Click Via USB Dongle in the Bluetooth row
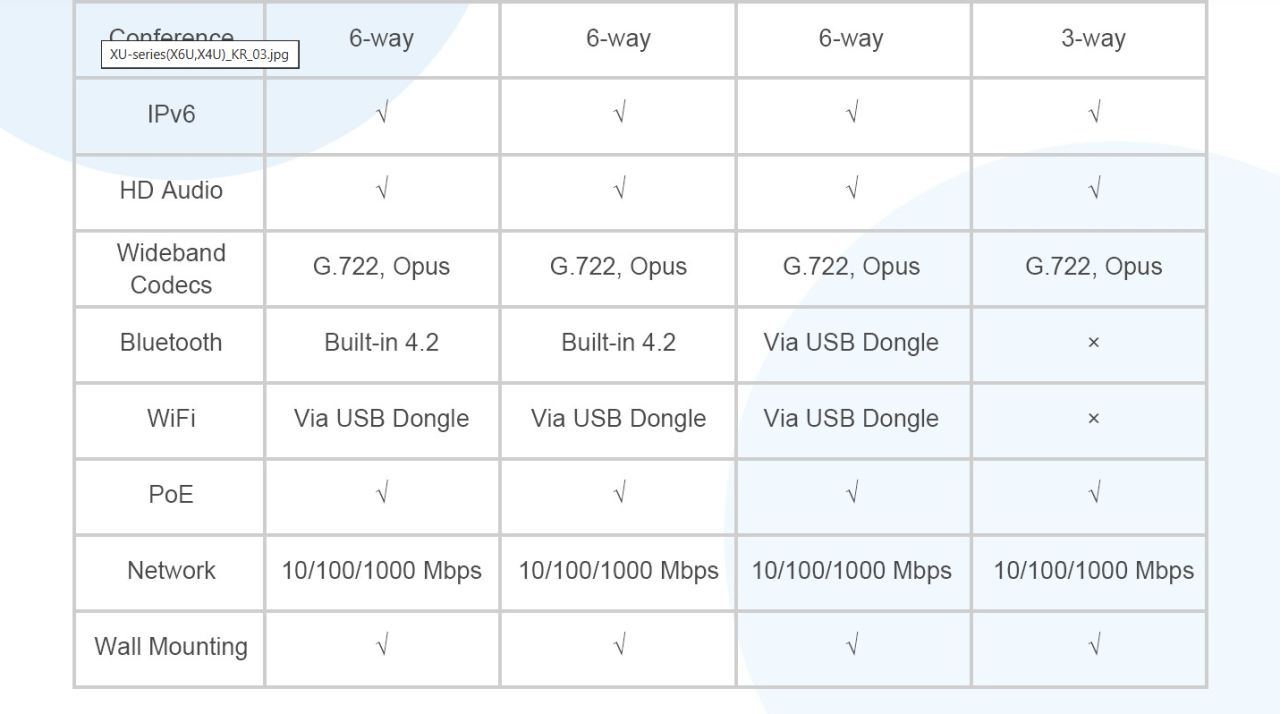Screen dimensions: 1280x714 [x=851, y=342]
